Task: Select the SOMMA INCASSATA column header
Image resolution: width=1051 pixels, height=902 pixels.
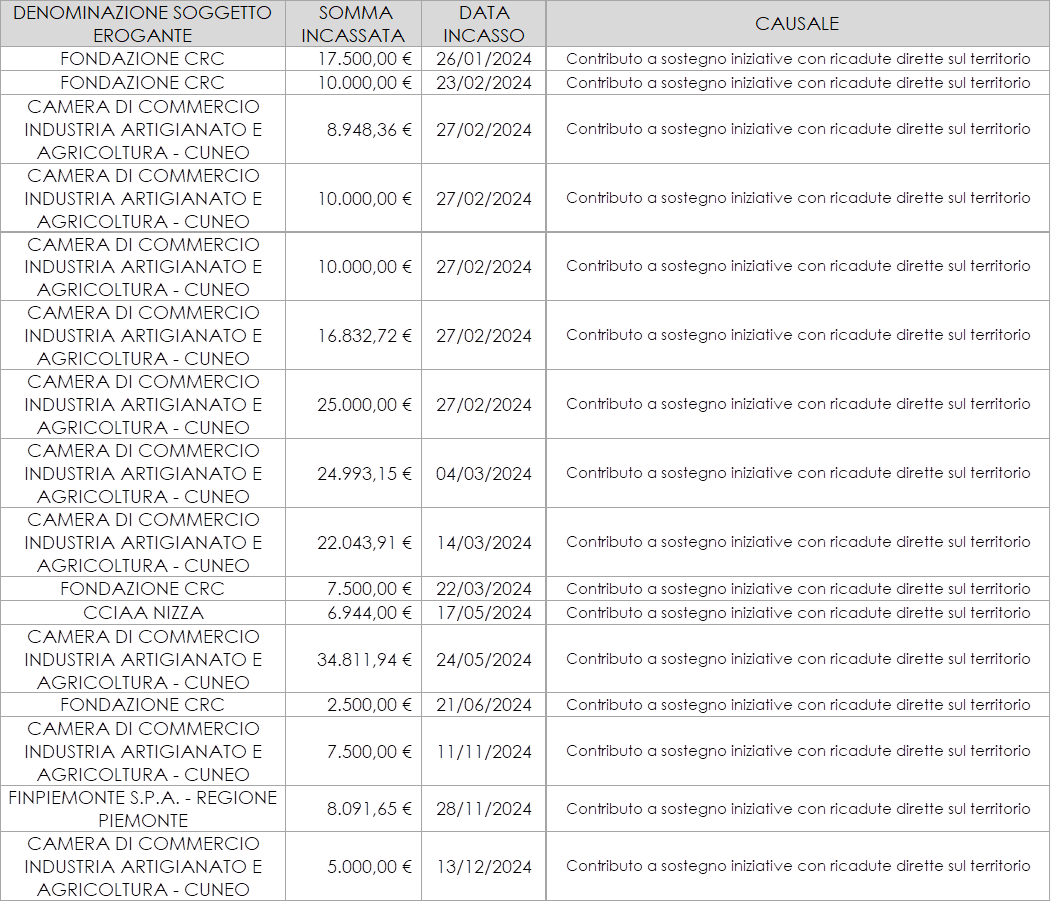Action: point(354,24)
